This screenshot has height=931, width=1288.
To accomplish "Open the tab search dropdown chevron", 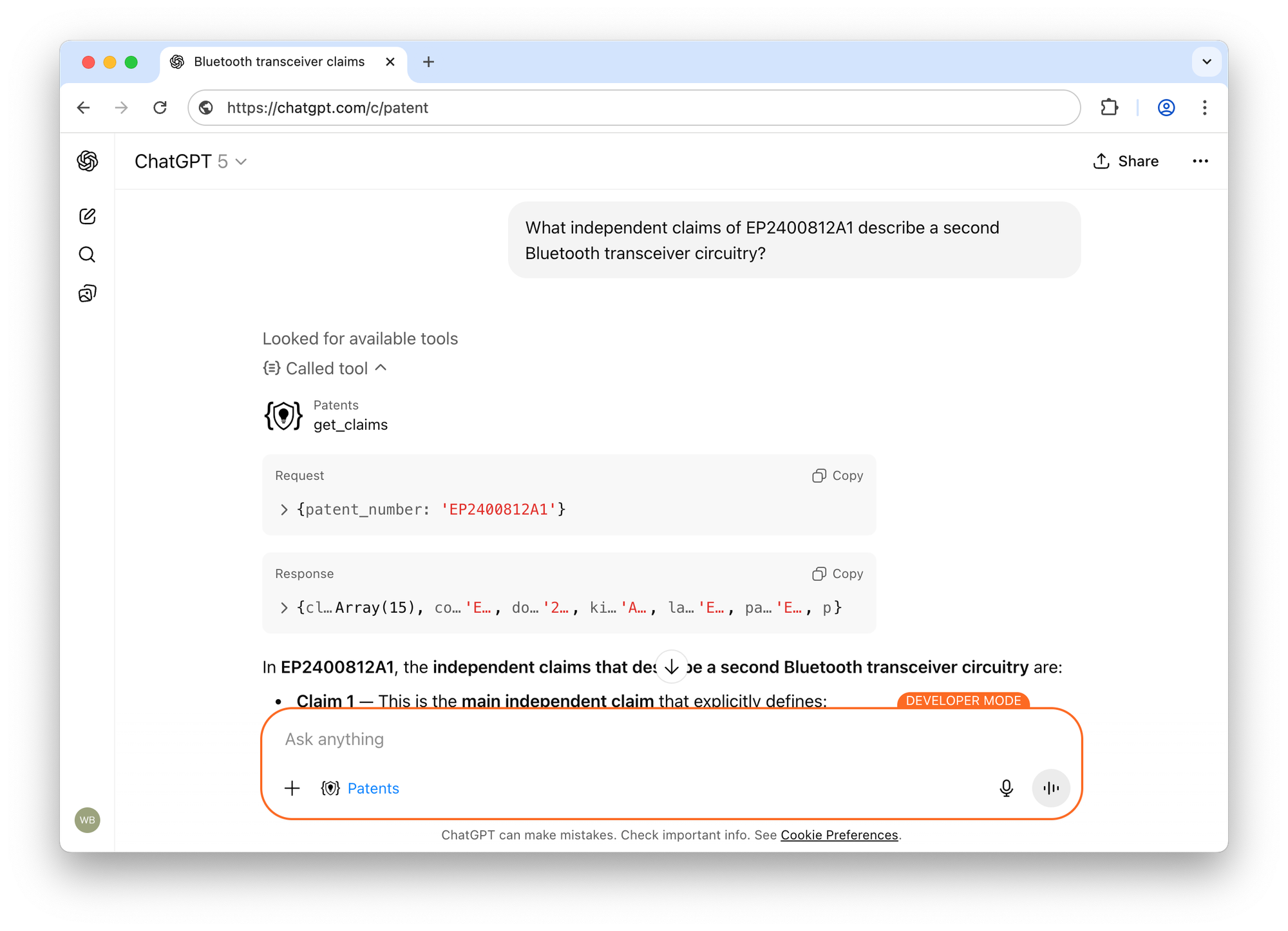I will 1206,62.
